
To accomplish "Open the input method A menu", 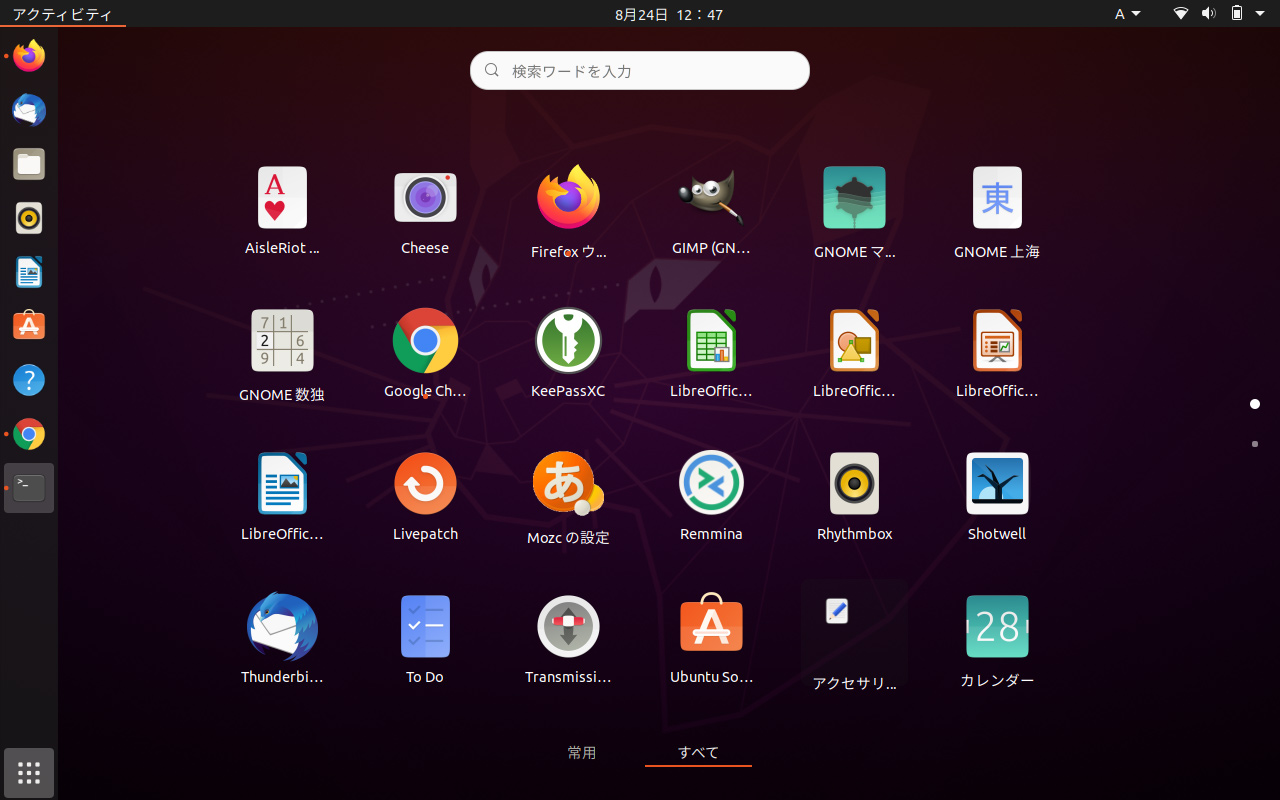I will (x=1127, y=14).
